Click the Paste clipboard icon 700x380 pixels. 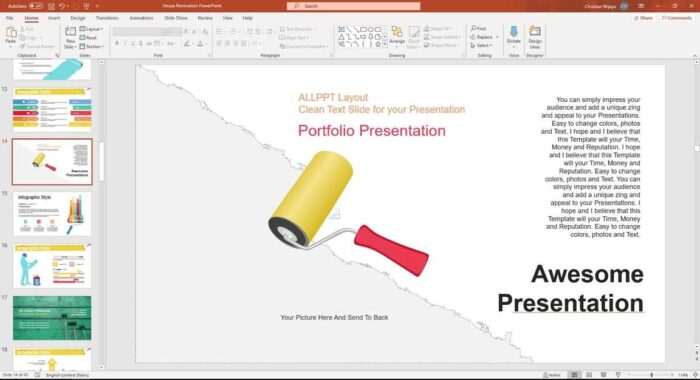pyautogui.click(x=11, y=36)
